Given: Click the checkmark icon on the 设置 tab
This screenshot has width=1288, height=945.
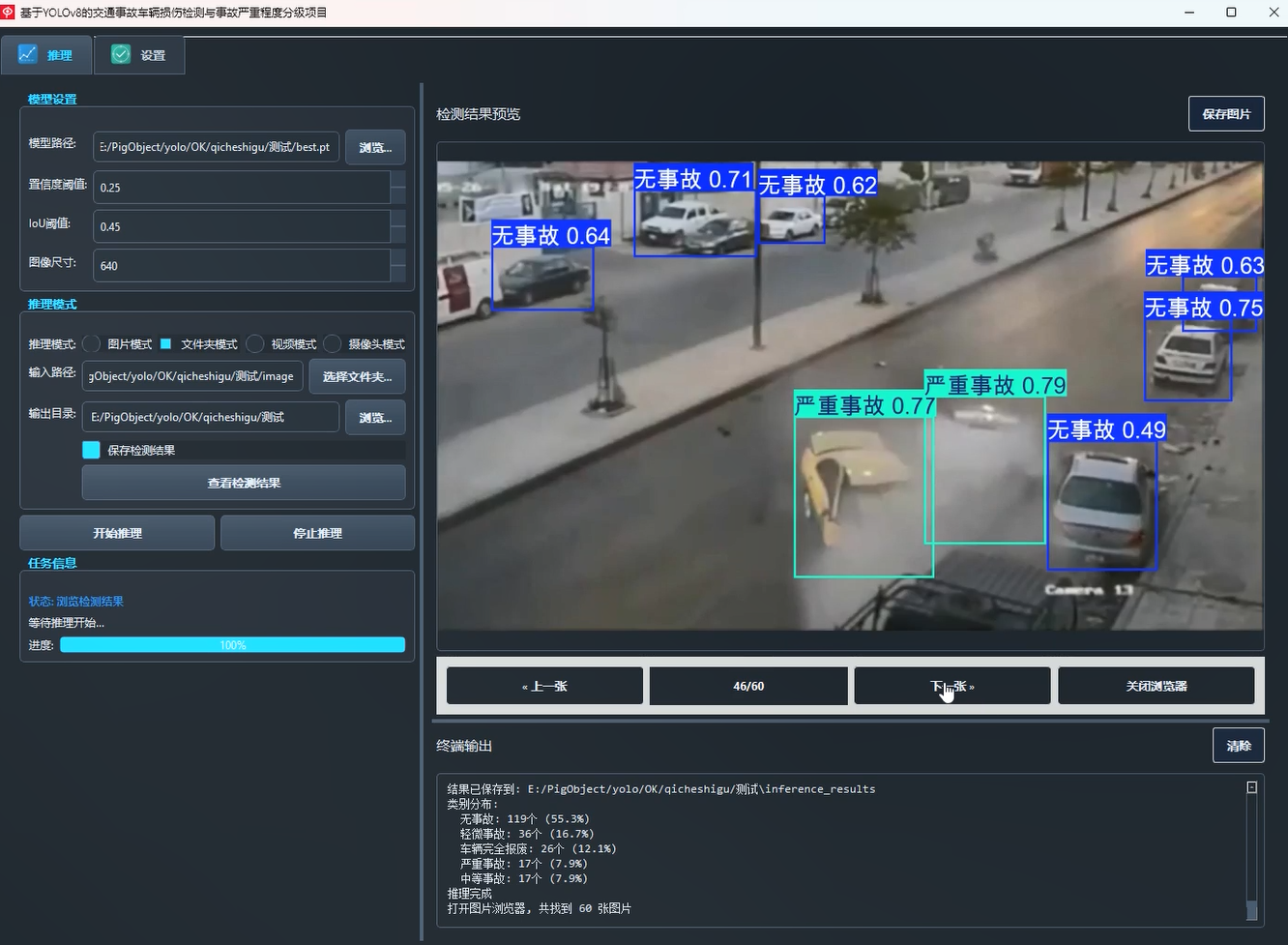Looking at the screenshot, I should click(x=121, y=54).
